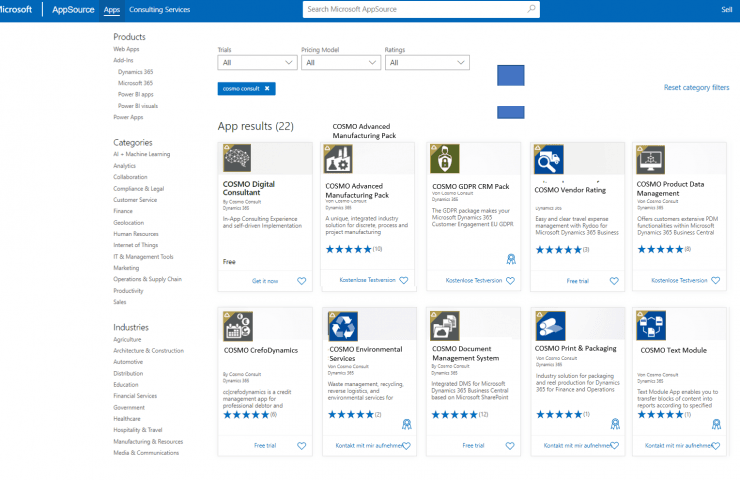Select the COSMO Print & Packaging printer icon
The image size is (740, 480).
point(548,325)
